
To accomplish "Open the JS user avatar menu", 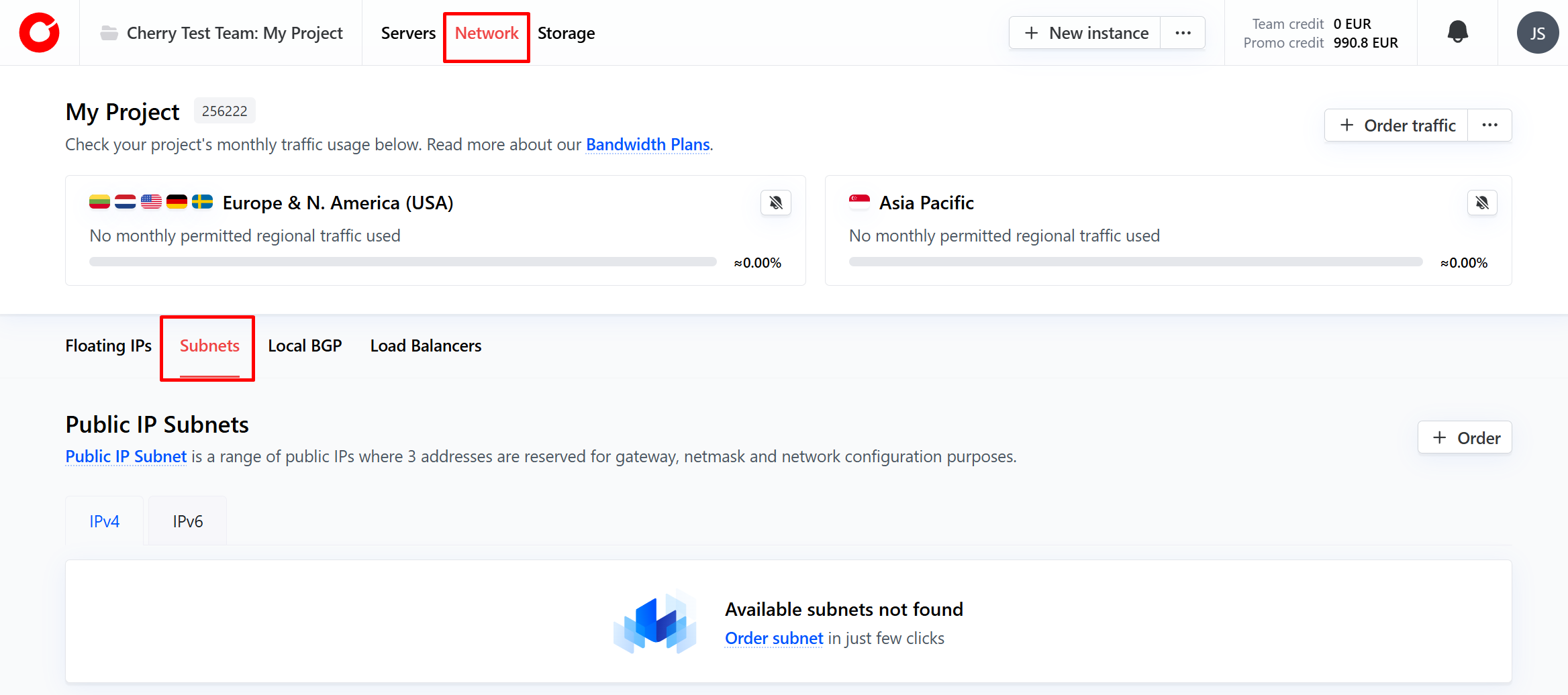I will [1537, 33].
